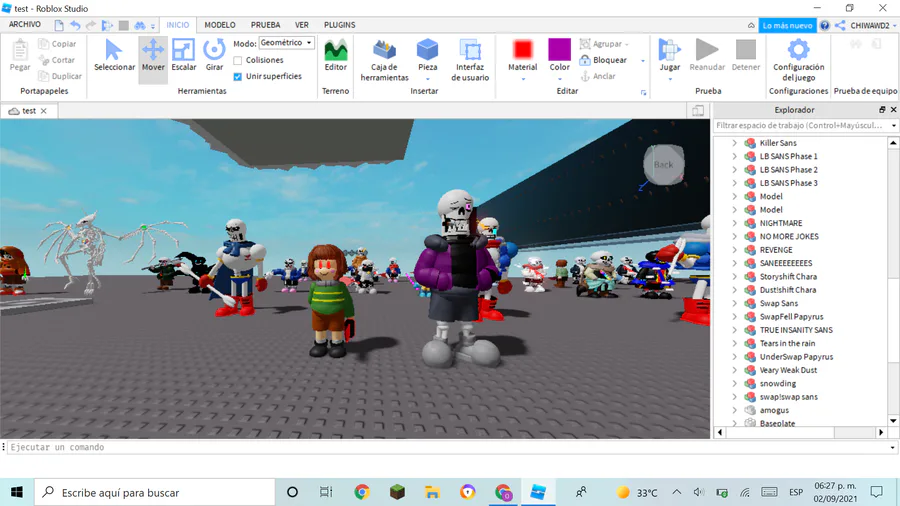The width and height of the screenshot is (900, 506).
Task: Click Duplicar in clipboard group
Action: 60,76
